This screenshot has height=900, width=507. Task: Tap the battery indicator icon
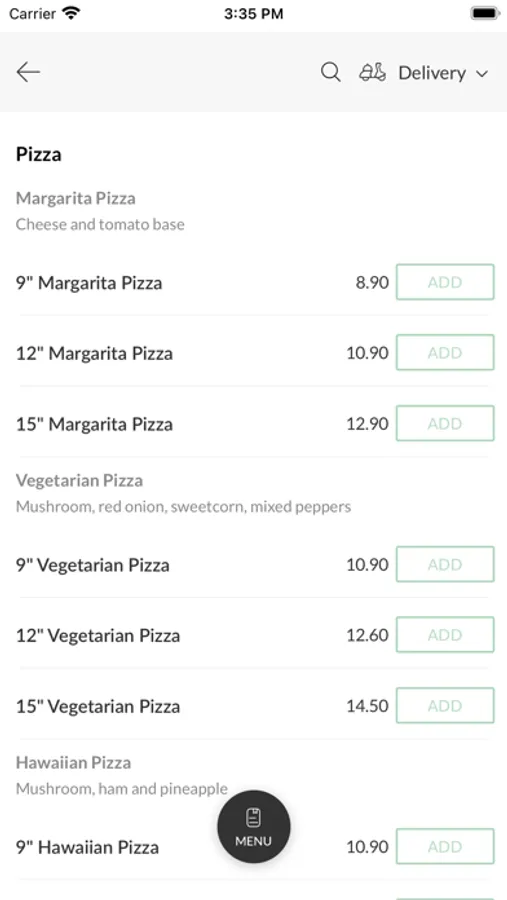point(485,13)
